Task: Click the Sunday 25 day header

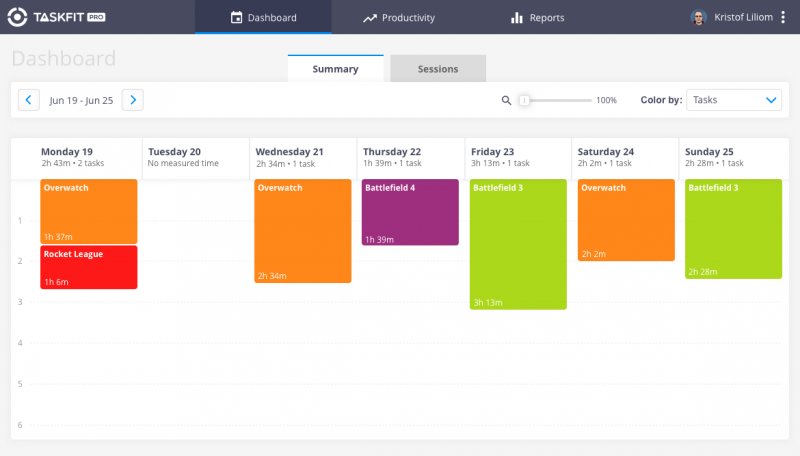Action: [709, 151]
